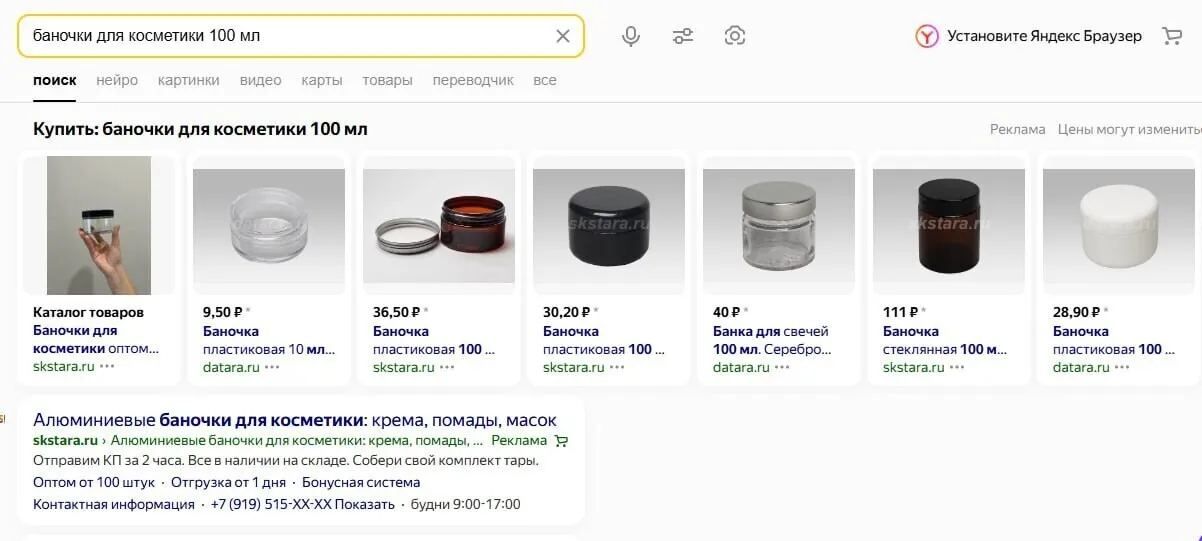Open more options dots on 40 ₽ card
Viewport: 1202px width, 541px height.
[782, 367]
